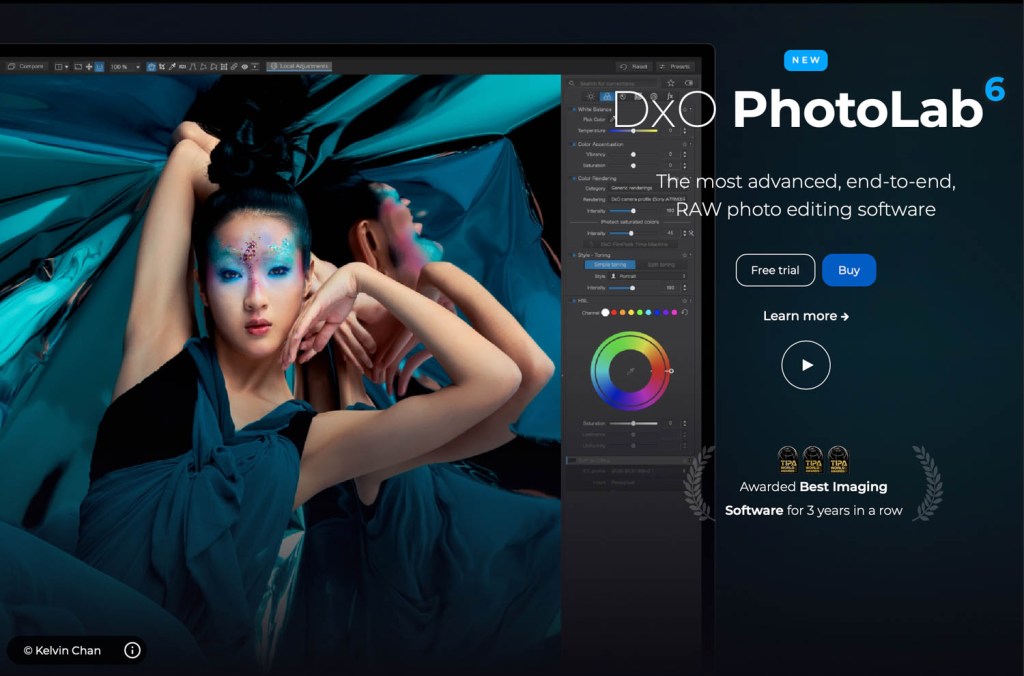Select the Split toning tab
Image resolution: width=1024 pixels, height=676 pixels.
coord(662,265)
